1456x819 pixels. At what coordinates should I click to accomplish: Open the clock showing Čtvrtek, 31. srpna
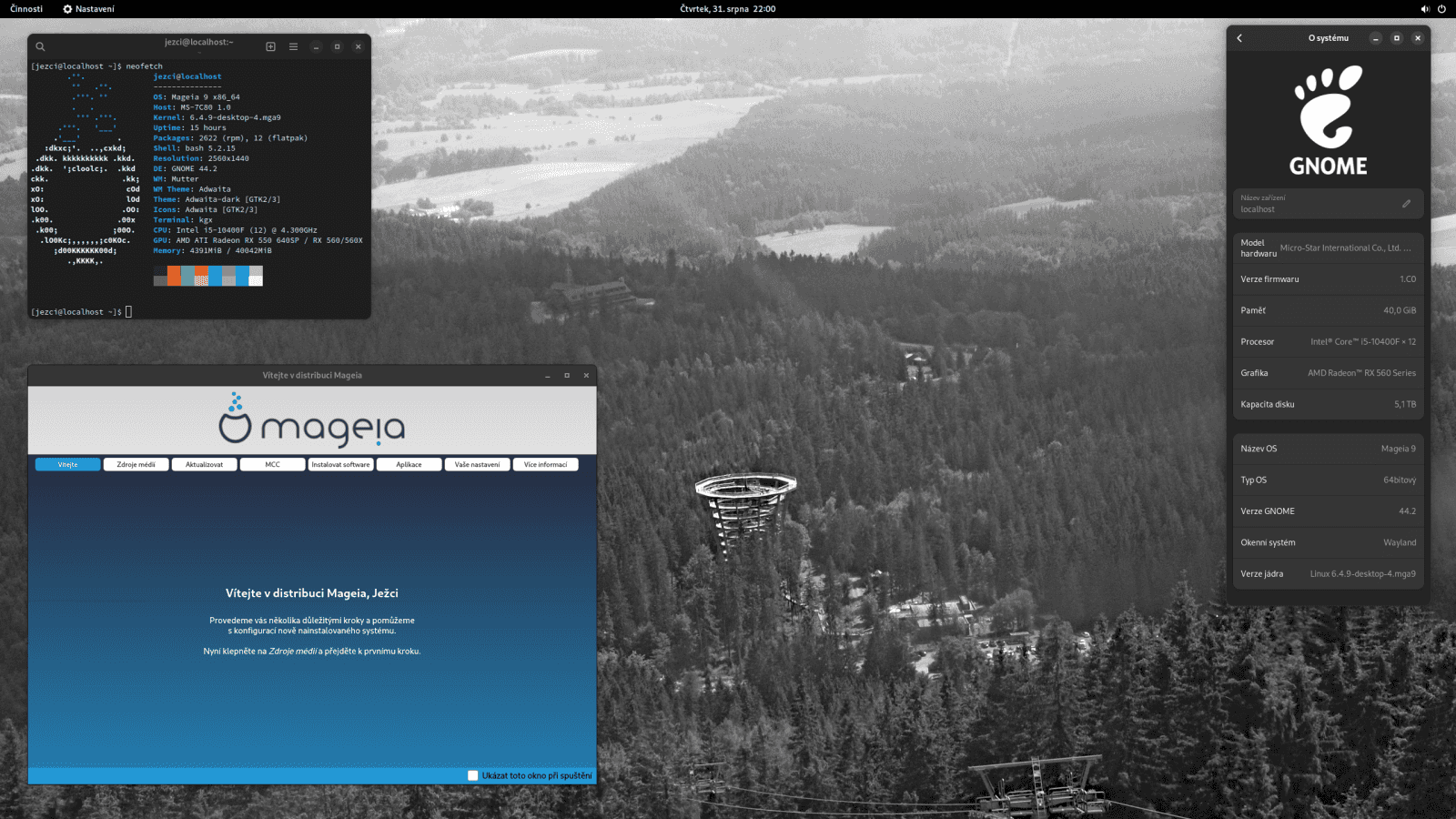tap(728, 9)
